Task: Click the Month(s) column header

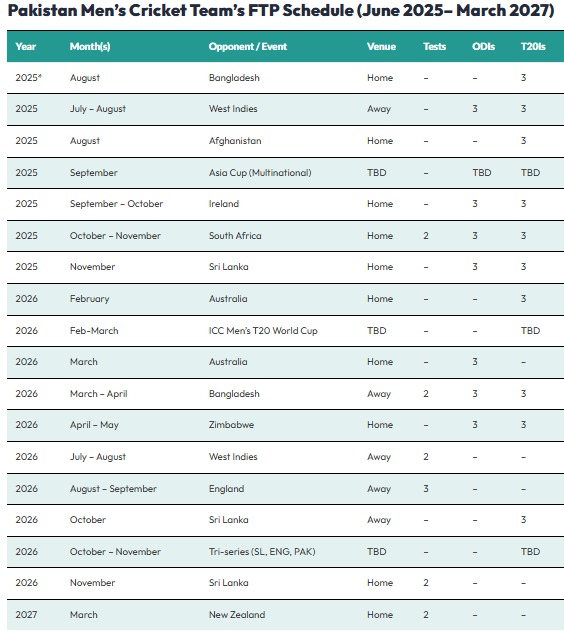Action: tap(90, 46)
